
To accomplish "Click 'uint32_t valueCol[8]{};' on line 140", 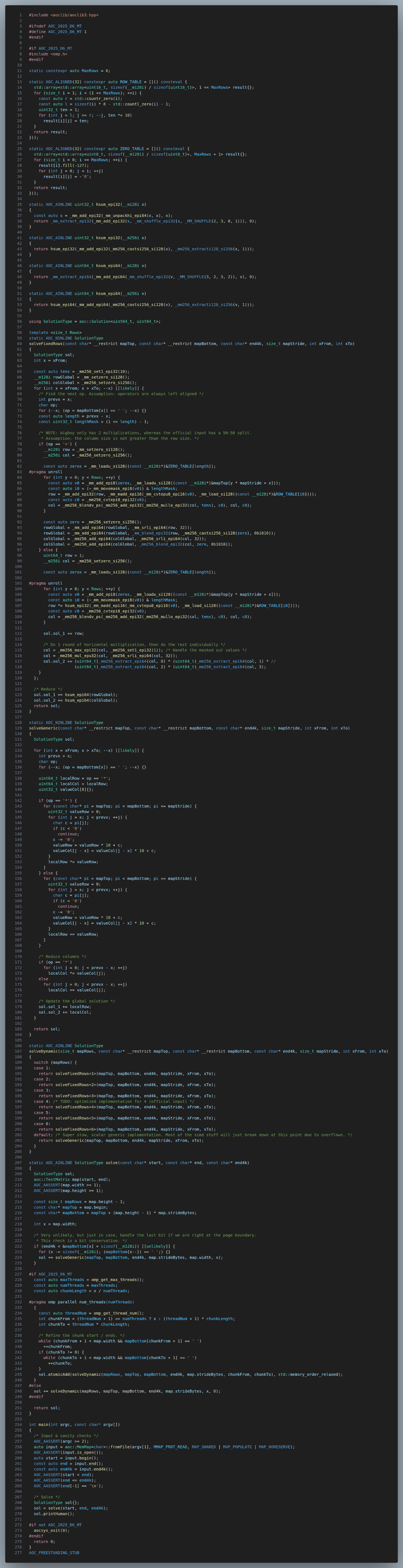I will pos(66,790).
